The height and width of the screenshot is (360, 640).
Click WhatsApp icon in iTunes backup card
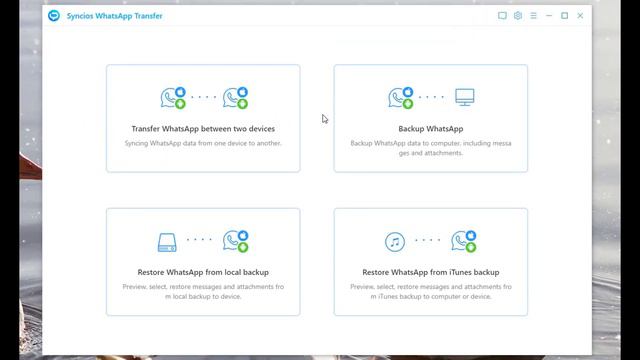pos(464,241)
